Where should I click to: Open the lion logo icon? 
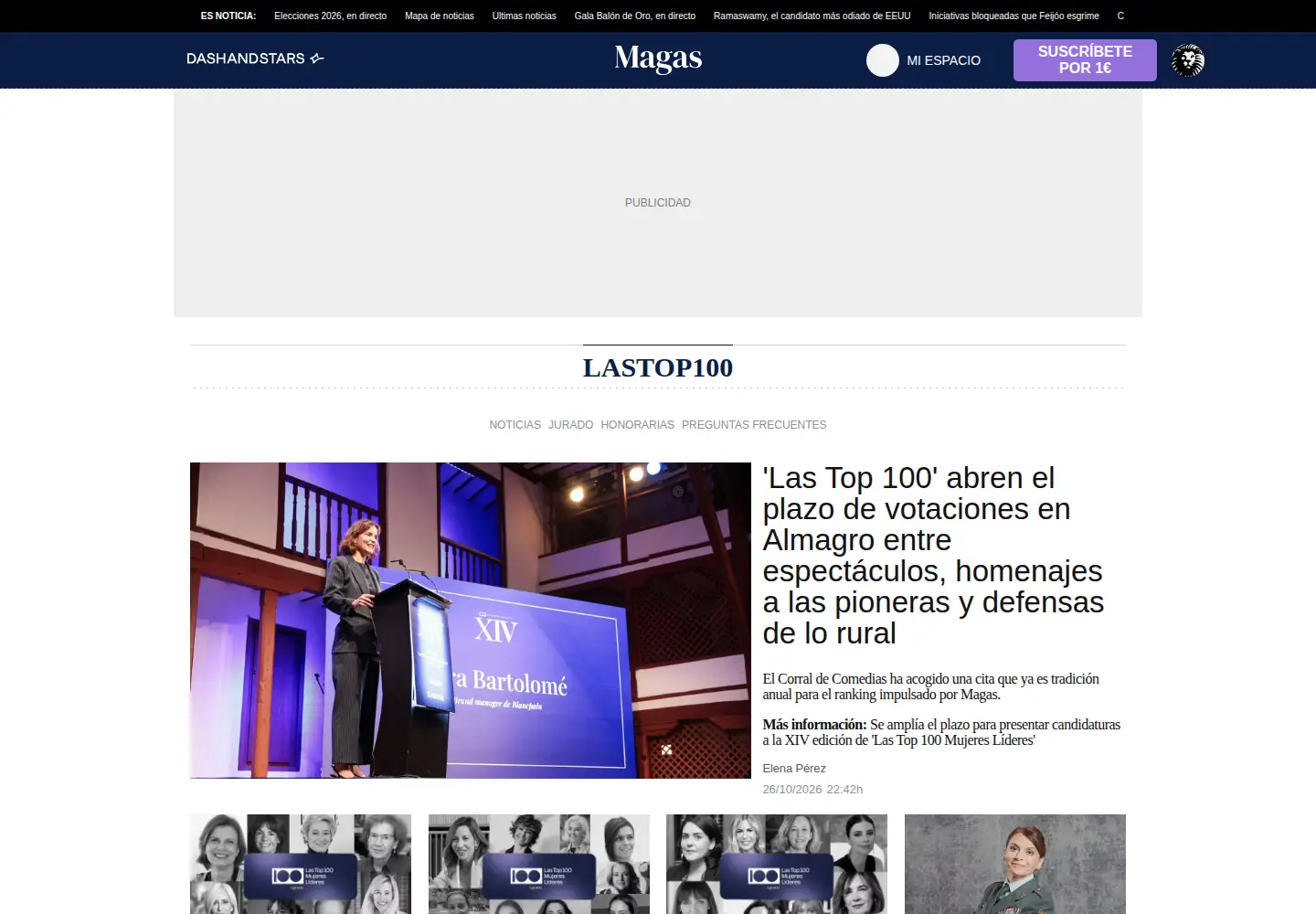(x=1188, y=60)
